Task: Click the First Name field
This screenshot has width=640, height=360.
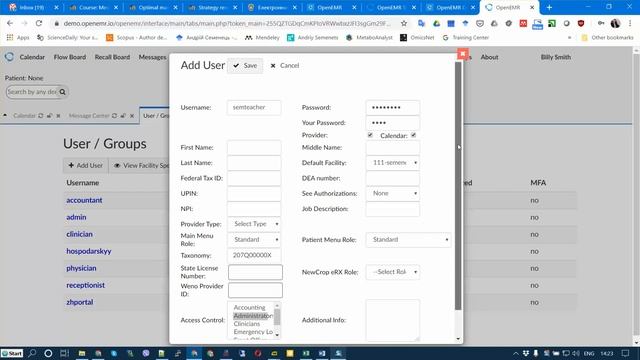Action: pos(254,147)
